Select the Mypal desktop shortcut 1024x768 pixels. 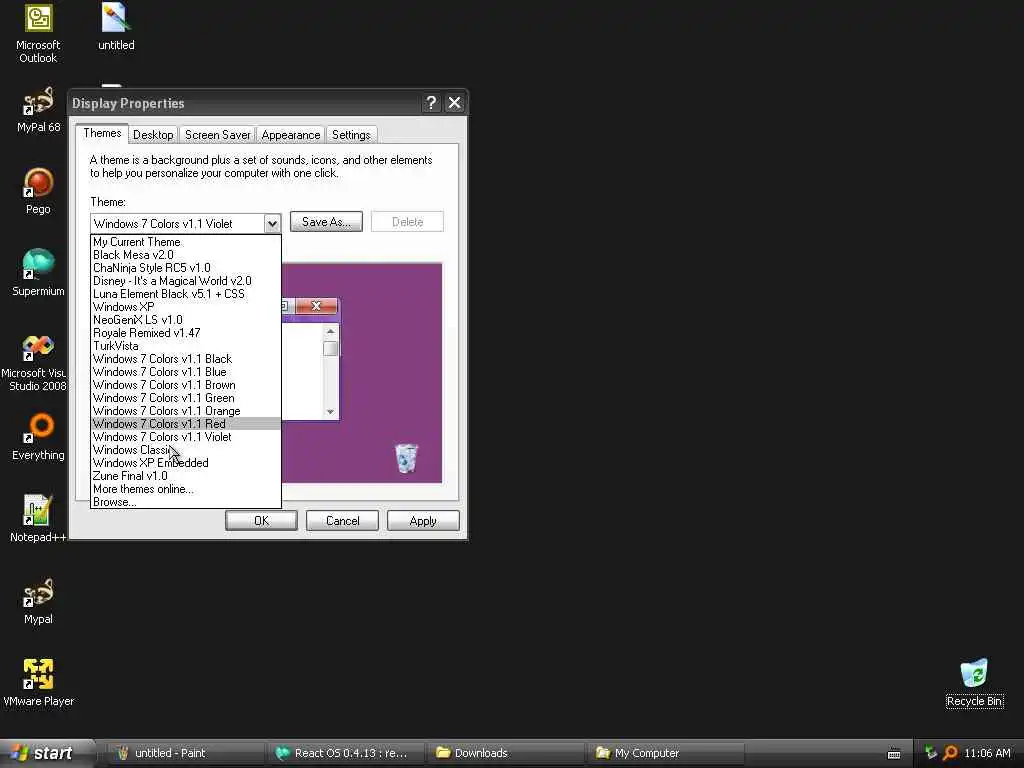(38, 601)
